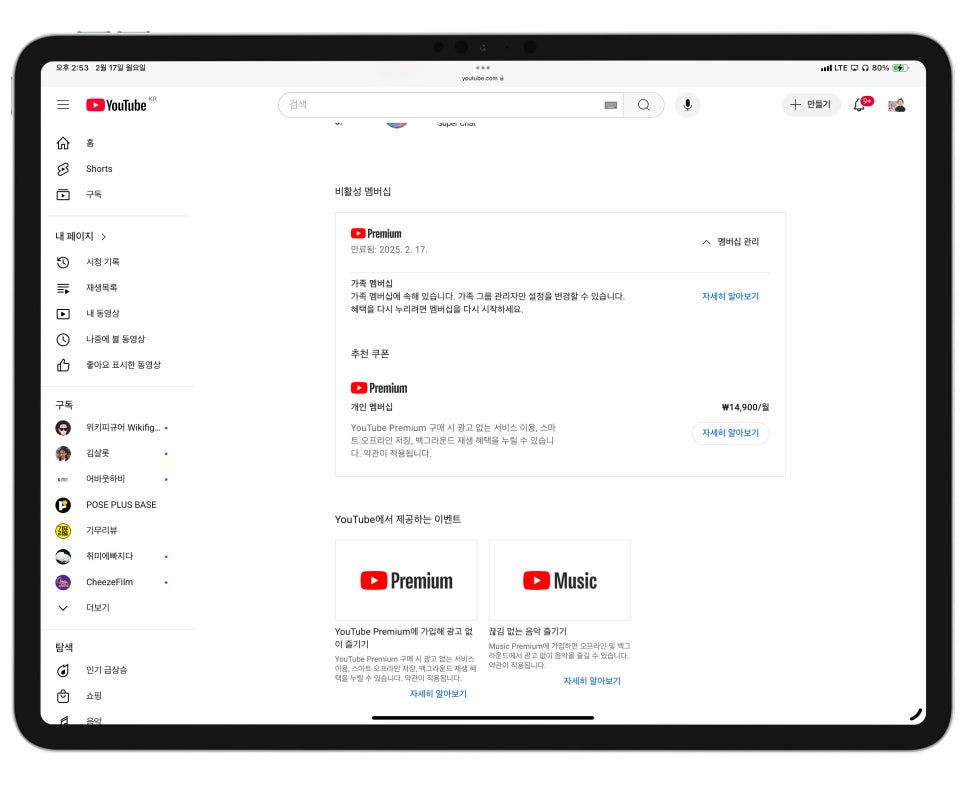
Task: Click the Shorts icon
Action: 63,169
